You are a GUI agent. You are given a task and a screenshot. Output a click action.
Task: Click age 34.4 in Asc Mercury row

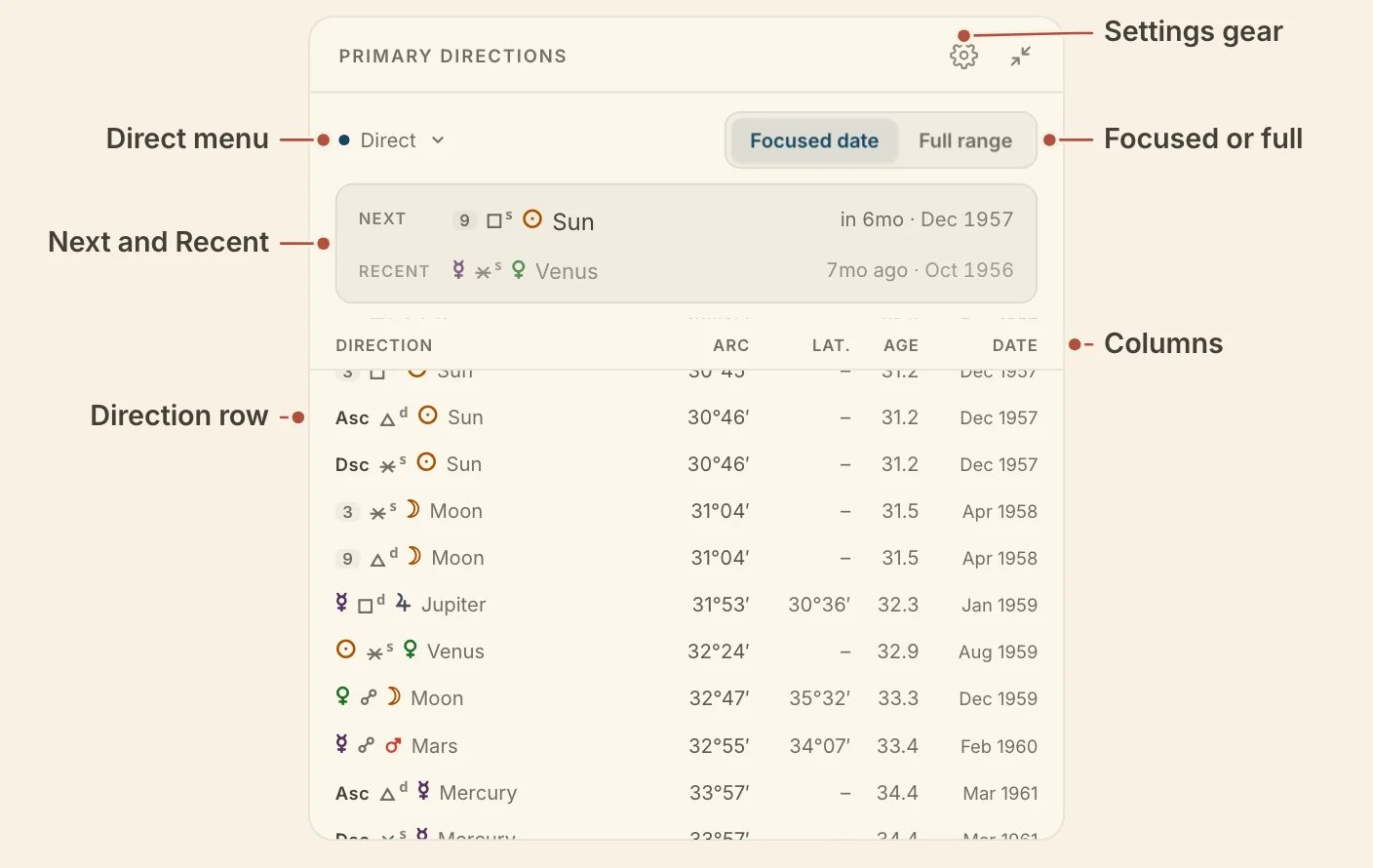897,793
